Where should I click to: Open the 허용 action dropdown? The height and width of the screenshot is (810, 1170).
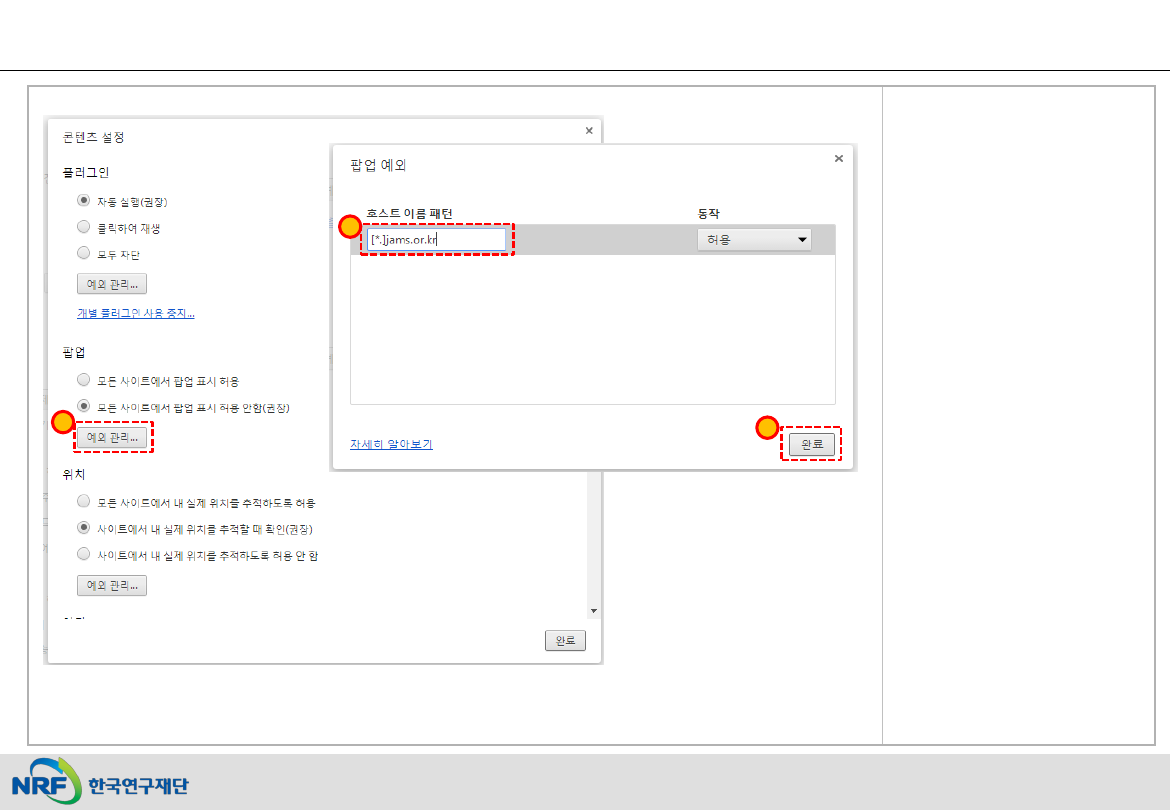pyautogui.click(x=754, y=240)
